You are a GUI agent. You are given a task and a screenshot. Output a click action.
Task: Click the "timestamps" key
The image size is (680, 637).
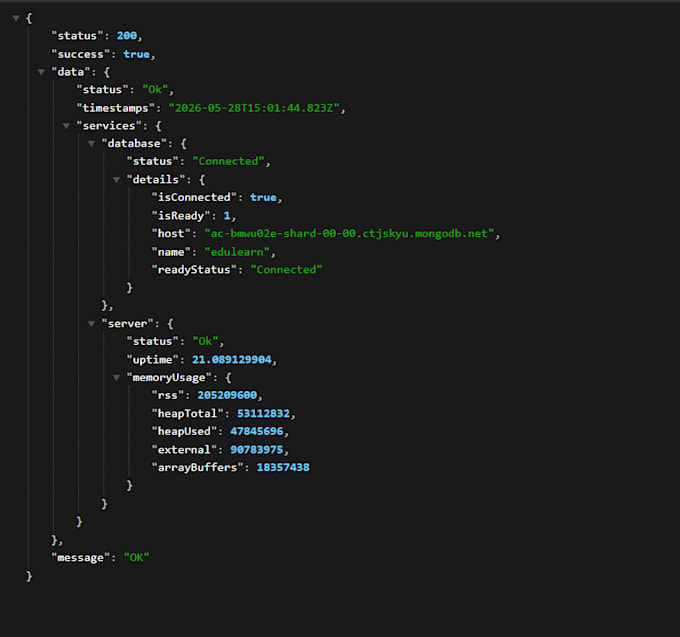[115, 108]
